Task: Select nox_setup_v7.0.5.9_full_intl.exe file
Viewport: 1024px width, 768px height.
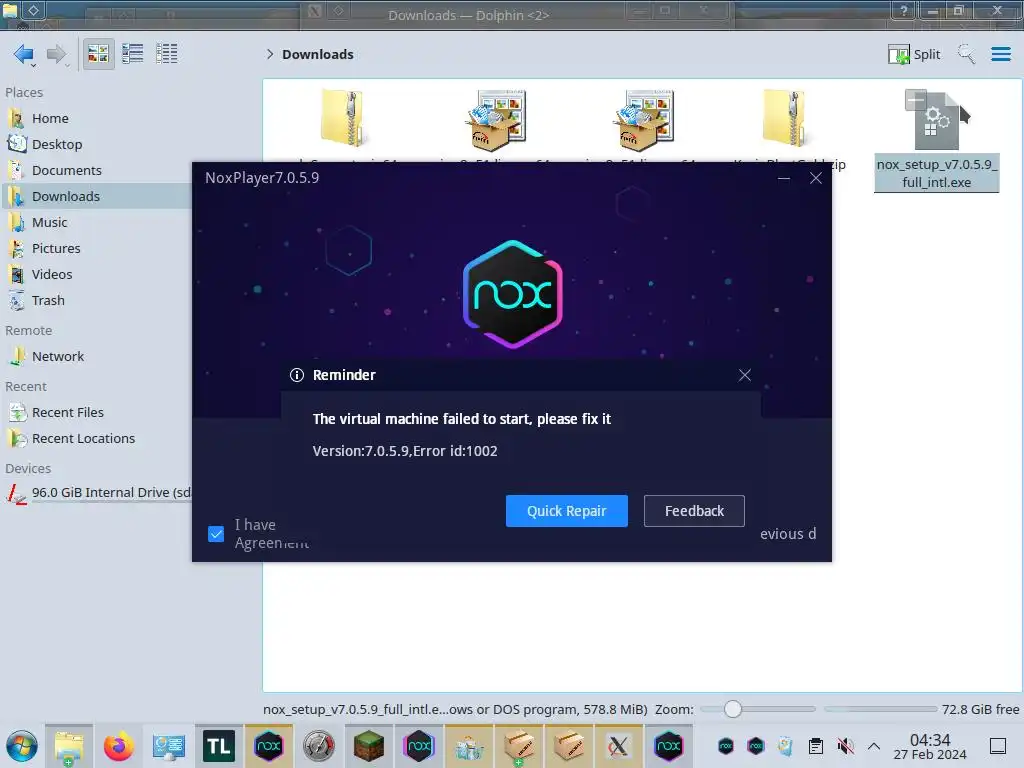Action: coord(936,140)
